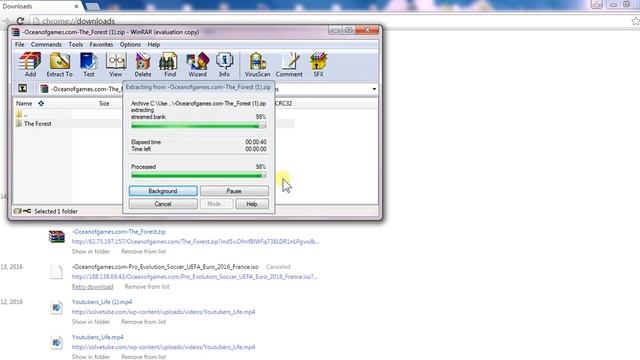This screenshot has width=640, height=360.
Task: Open the Tools menu
Action: coord(76,44)
